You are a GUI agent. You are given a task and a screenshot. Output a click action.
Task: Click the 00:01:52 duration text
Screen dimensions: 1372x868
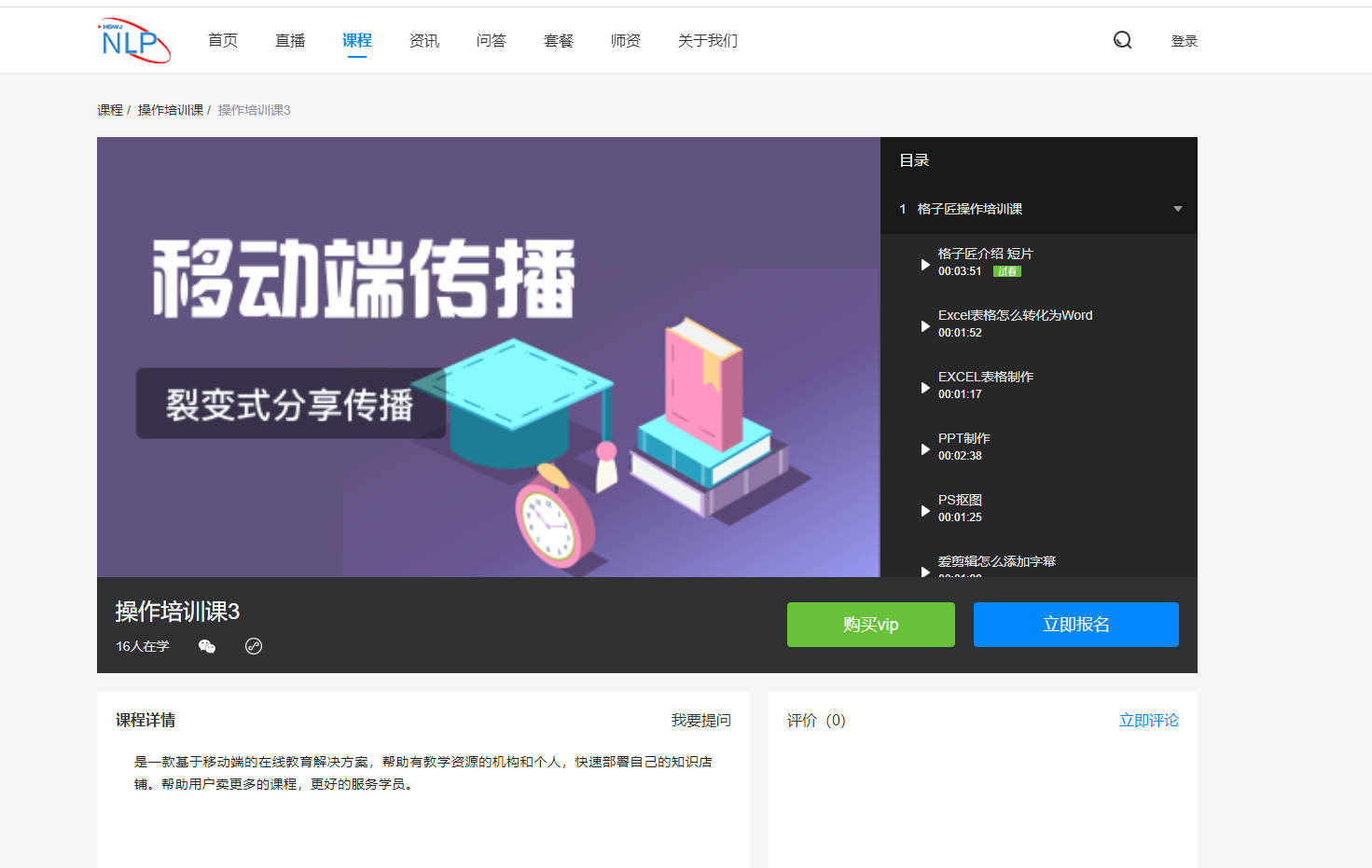960,333
